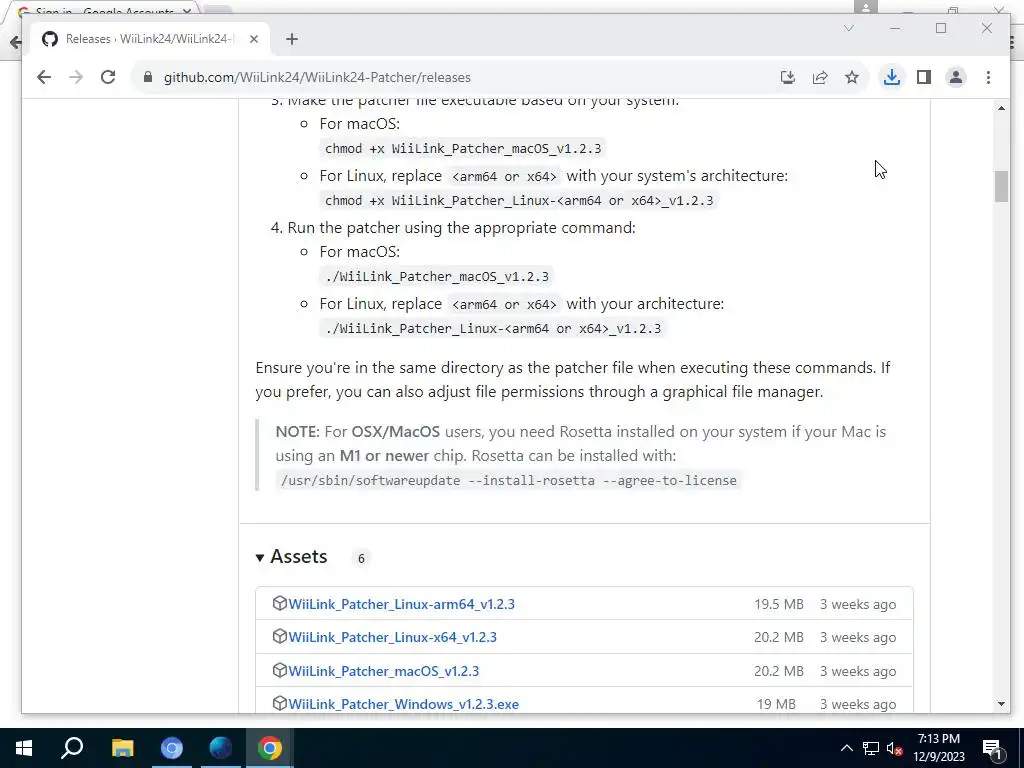Click the package icon beside Linux-x64 asset
Image resolution: width=1024 pixels, height=768 pixels.
click(280, 636)
